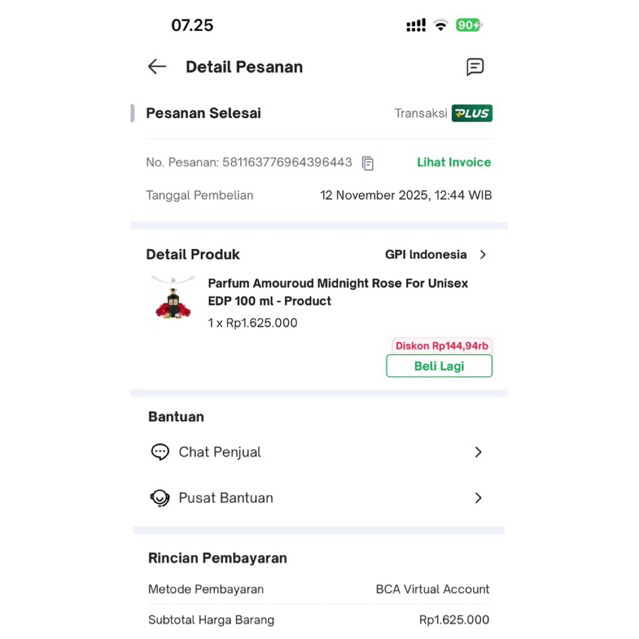639x639 pixels.
Task: Tap the battery indicator in status bar
Action: 468,25
